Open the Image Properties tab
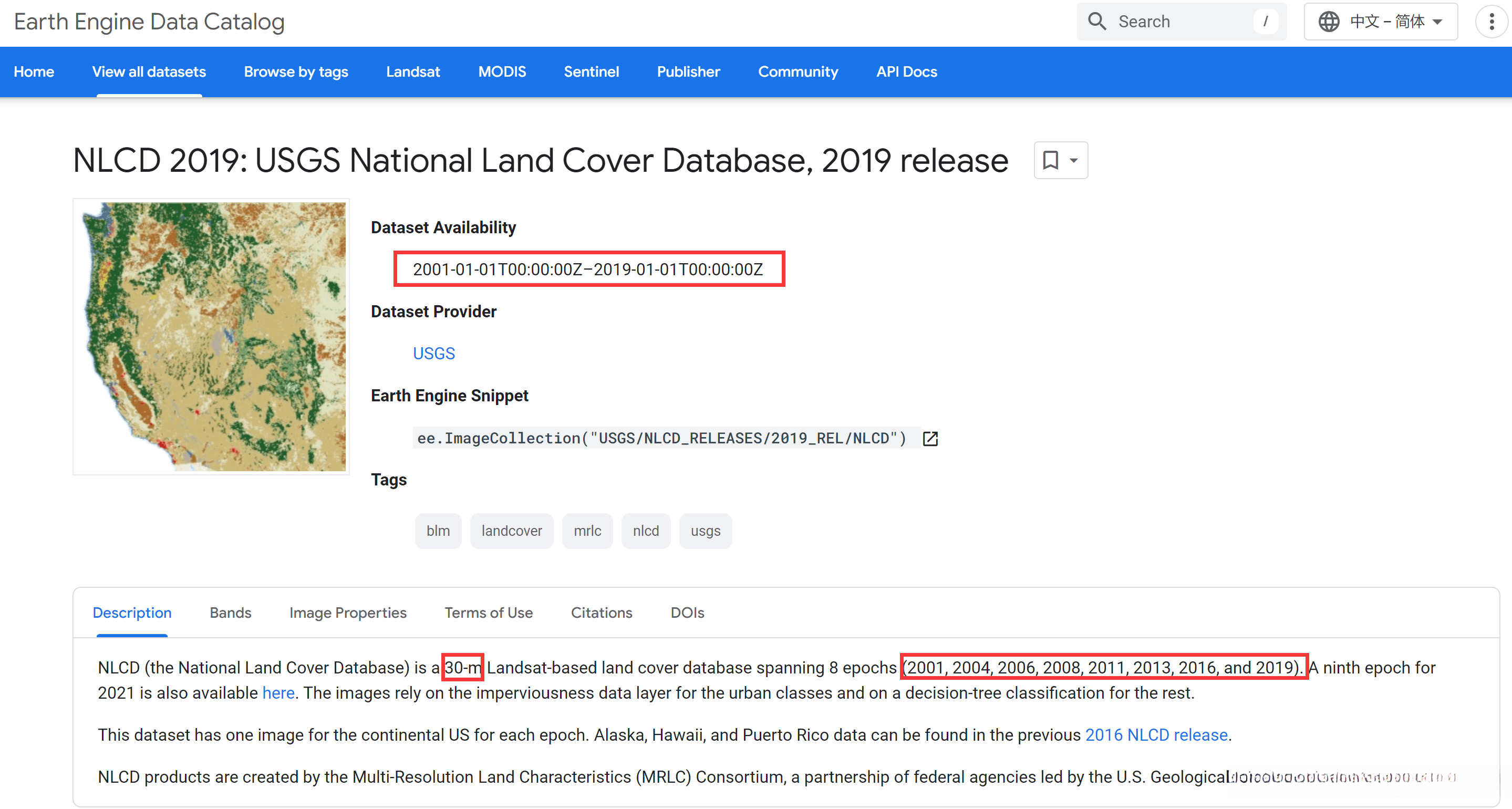Screen dimensions: 1512x809 coord(347,613)
